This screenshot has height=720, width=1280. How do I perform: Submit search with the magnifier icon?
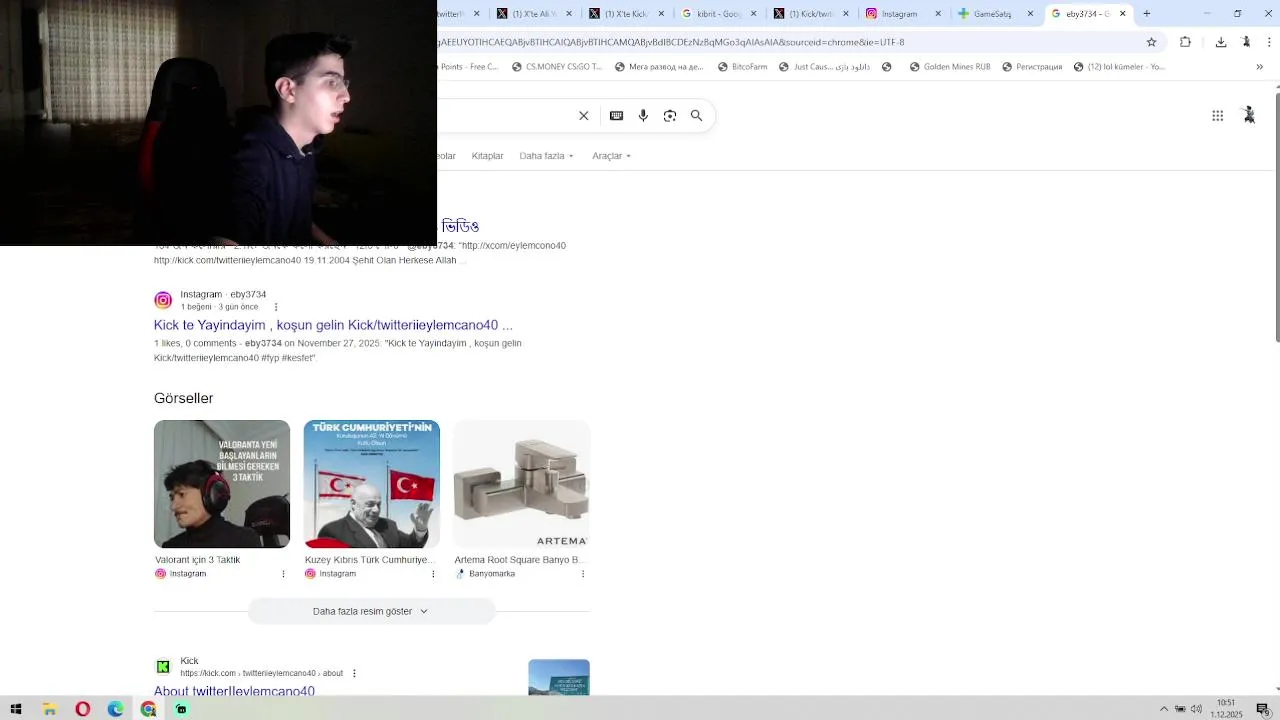[697, 116]
